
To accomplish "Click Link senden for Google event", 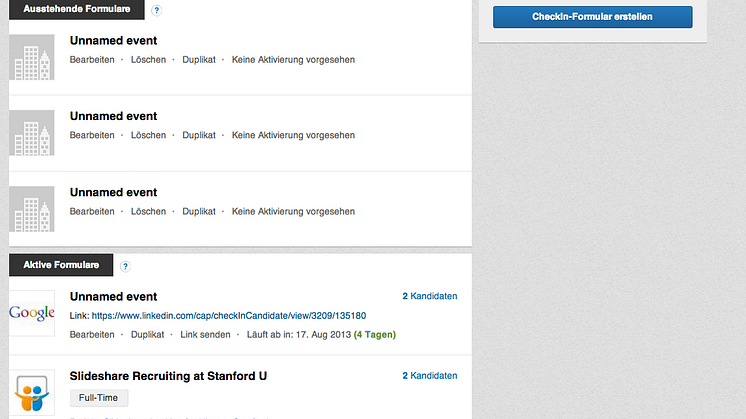I will coord(205,334).
